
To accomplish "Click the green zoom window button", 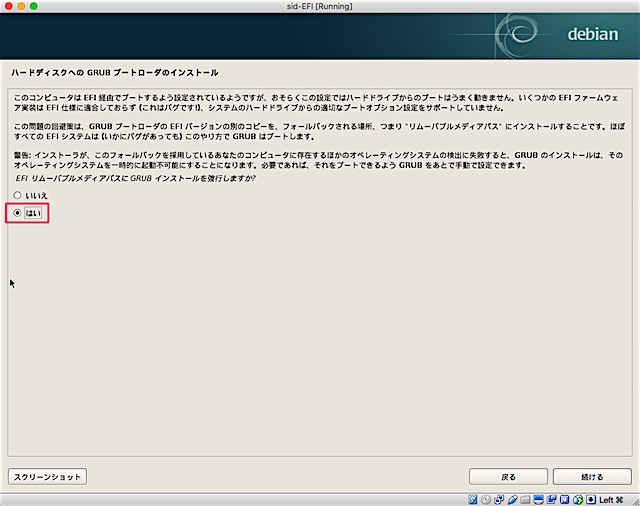I will [34, 6].
